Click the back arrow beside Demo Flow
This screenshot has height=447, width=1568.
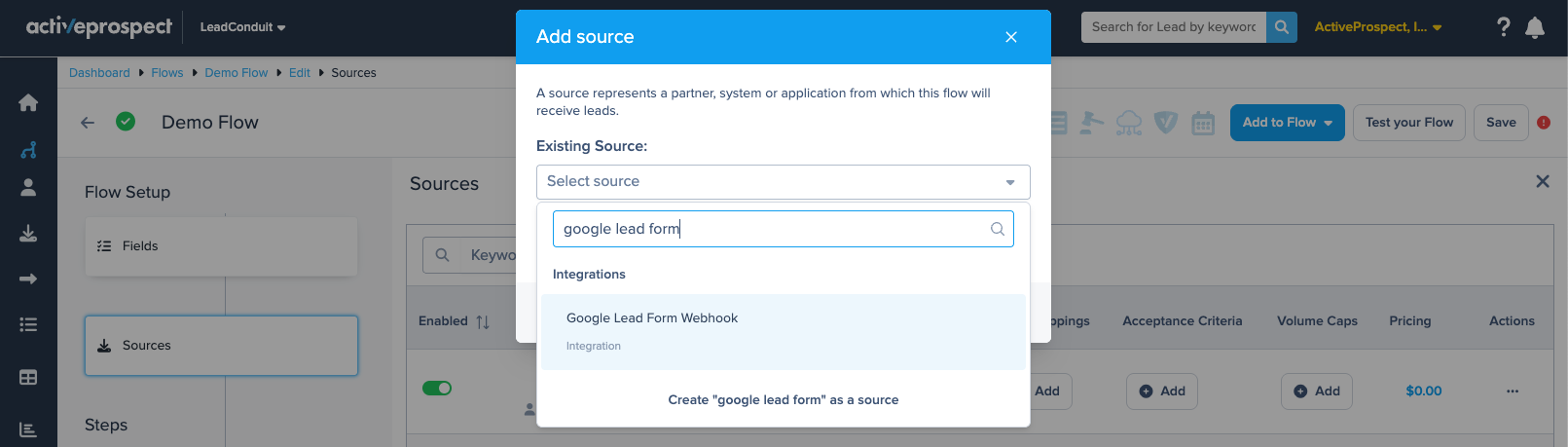(88, 123)
